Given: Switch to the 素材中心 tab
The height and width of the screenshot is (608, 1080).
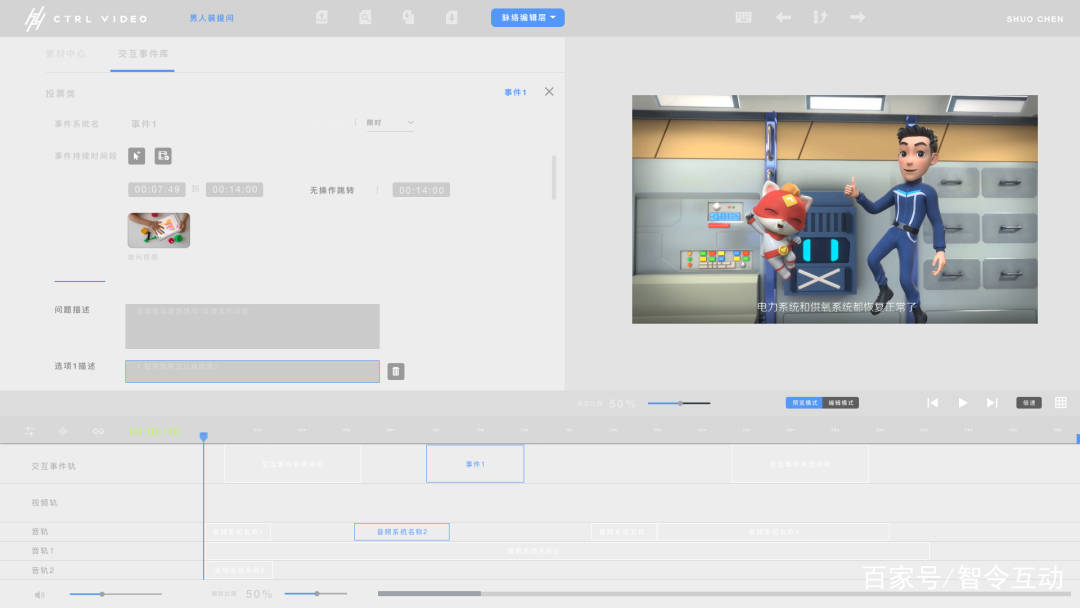Looking at the screenshot, I should coord(65,54).
